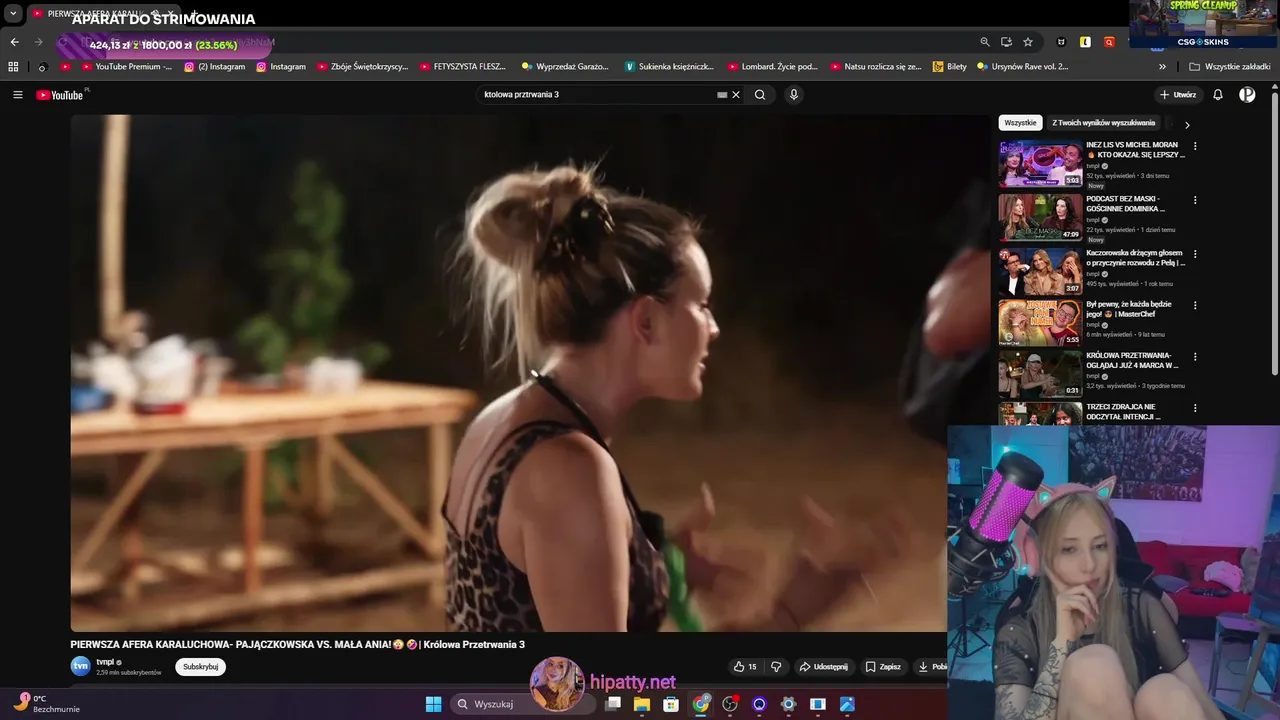The height and width of the screenshot is (720, 1280).
Task: Open options menu for Był pewny MasterChef video
Action: coord(1195,305)
